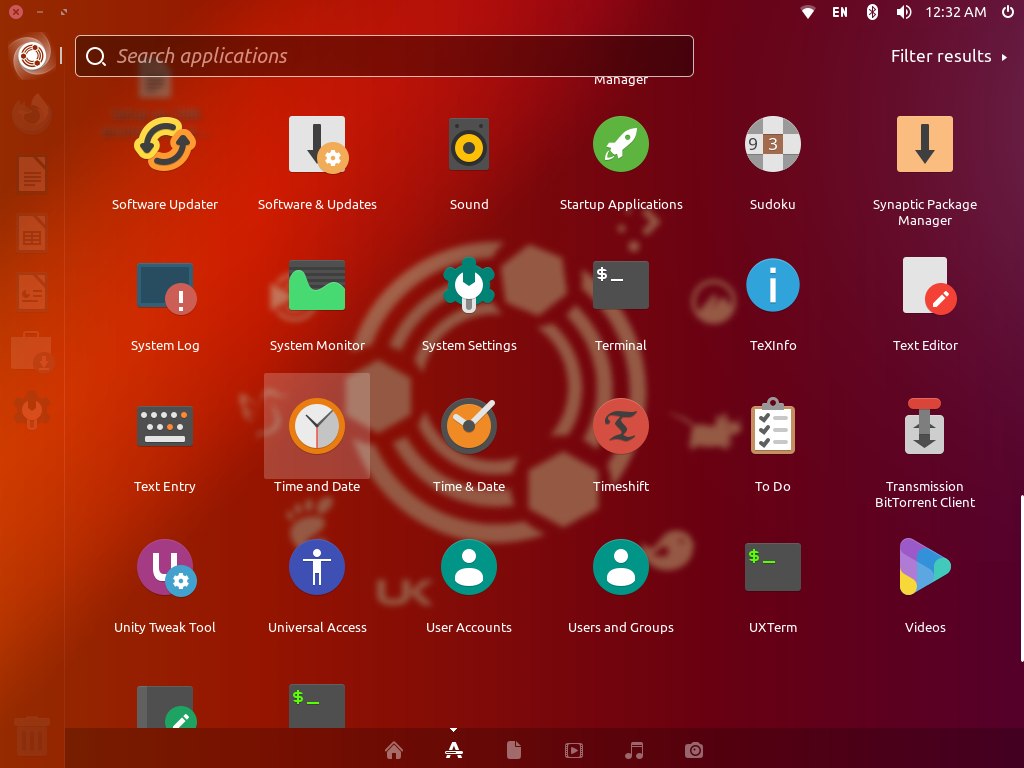Viewport: 1024px width, 768px height.
Task: Open the Bluetooth indicator menu
Action: coord(872,12)
